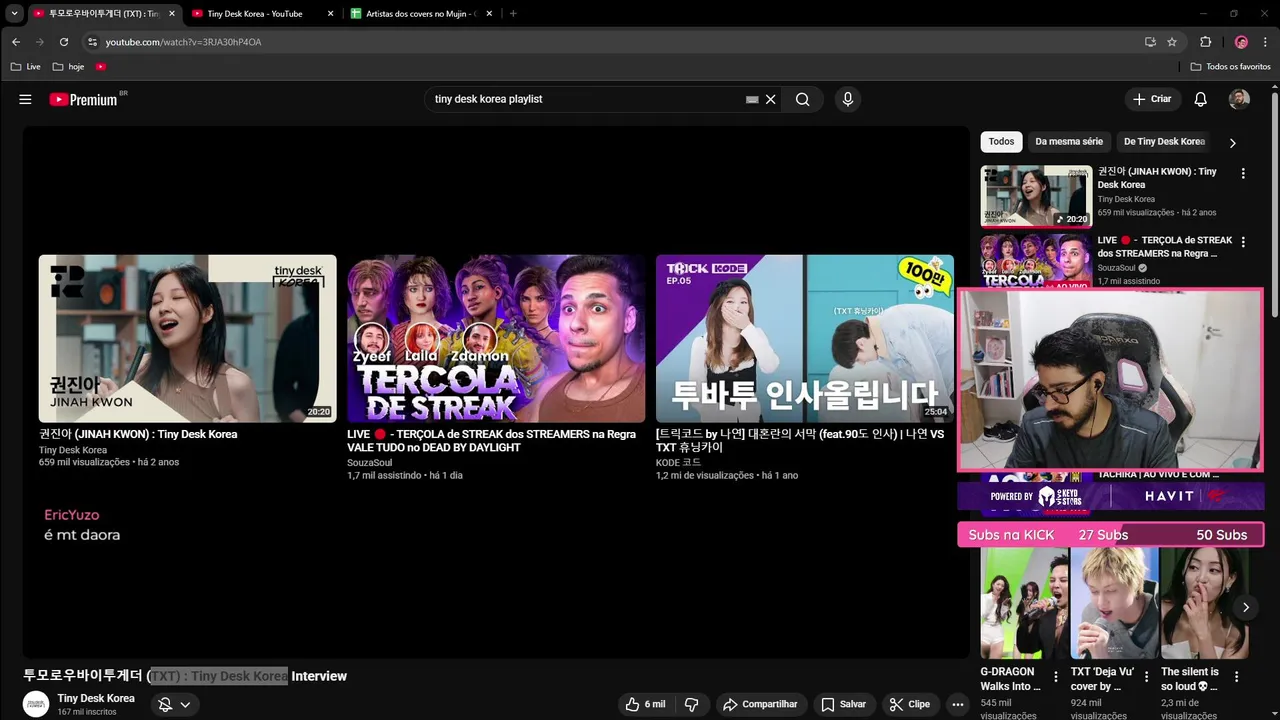Open the site information icon in the address bar
1280x720 pixels.
pos(93,42)
